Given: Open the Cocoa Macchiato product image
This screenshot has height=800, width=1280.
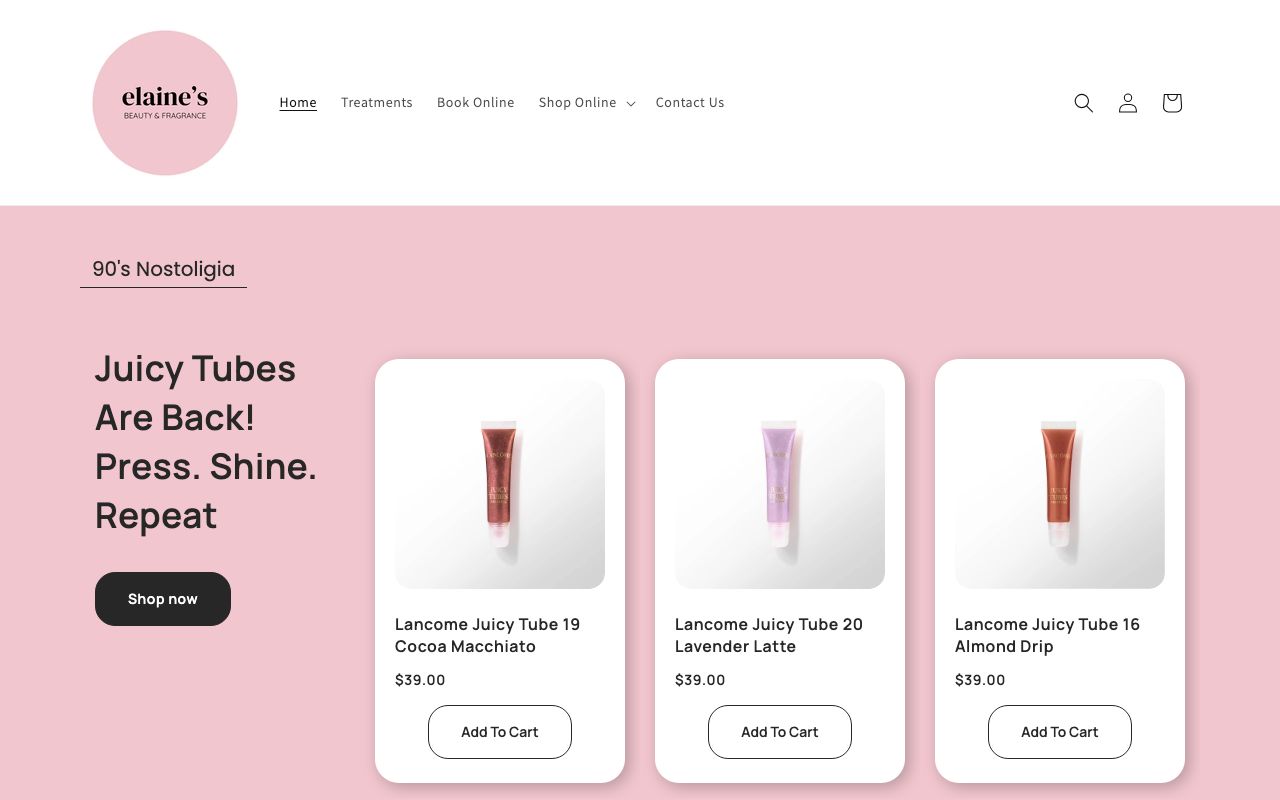Looking at the screenshot, I should pyautogui.click(x=500, y=484).
